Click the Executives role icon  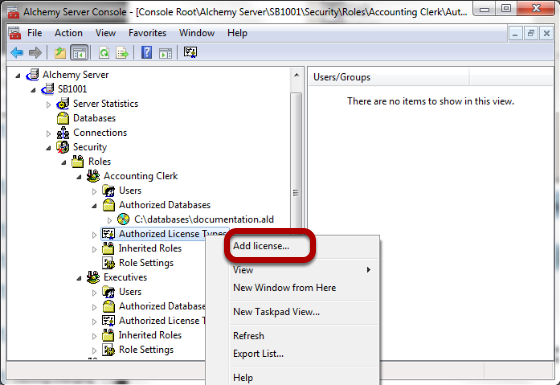[93, 277]
